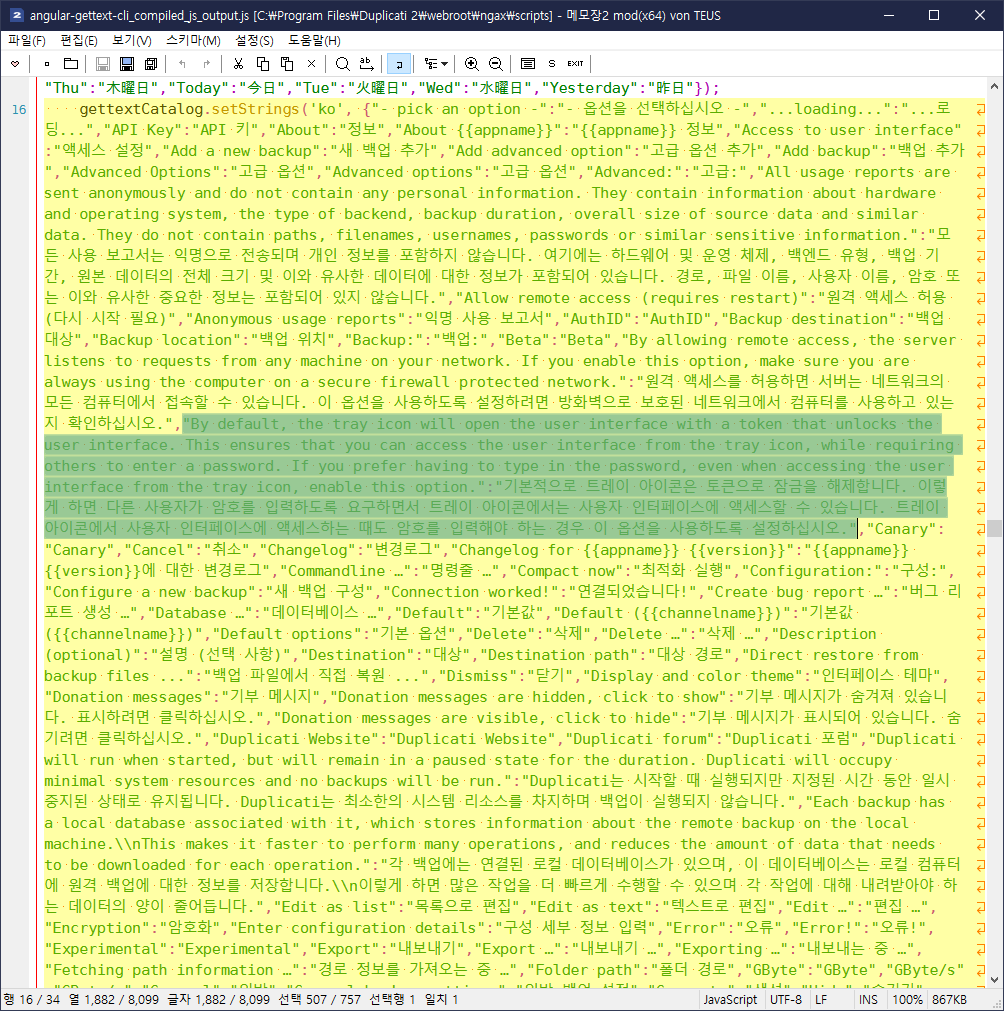
Task: Click the line position '행 16 / 34' status
Action: click(x=32, y=999)
